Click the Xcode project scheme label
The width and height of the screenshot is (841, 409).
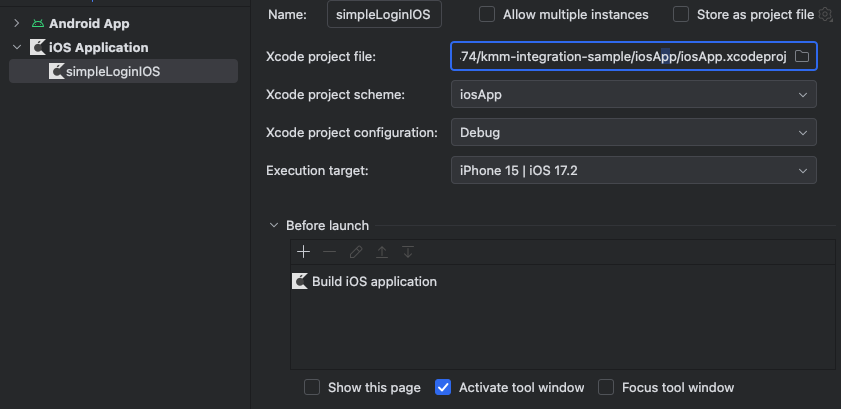(336, 95)
